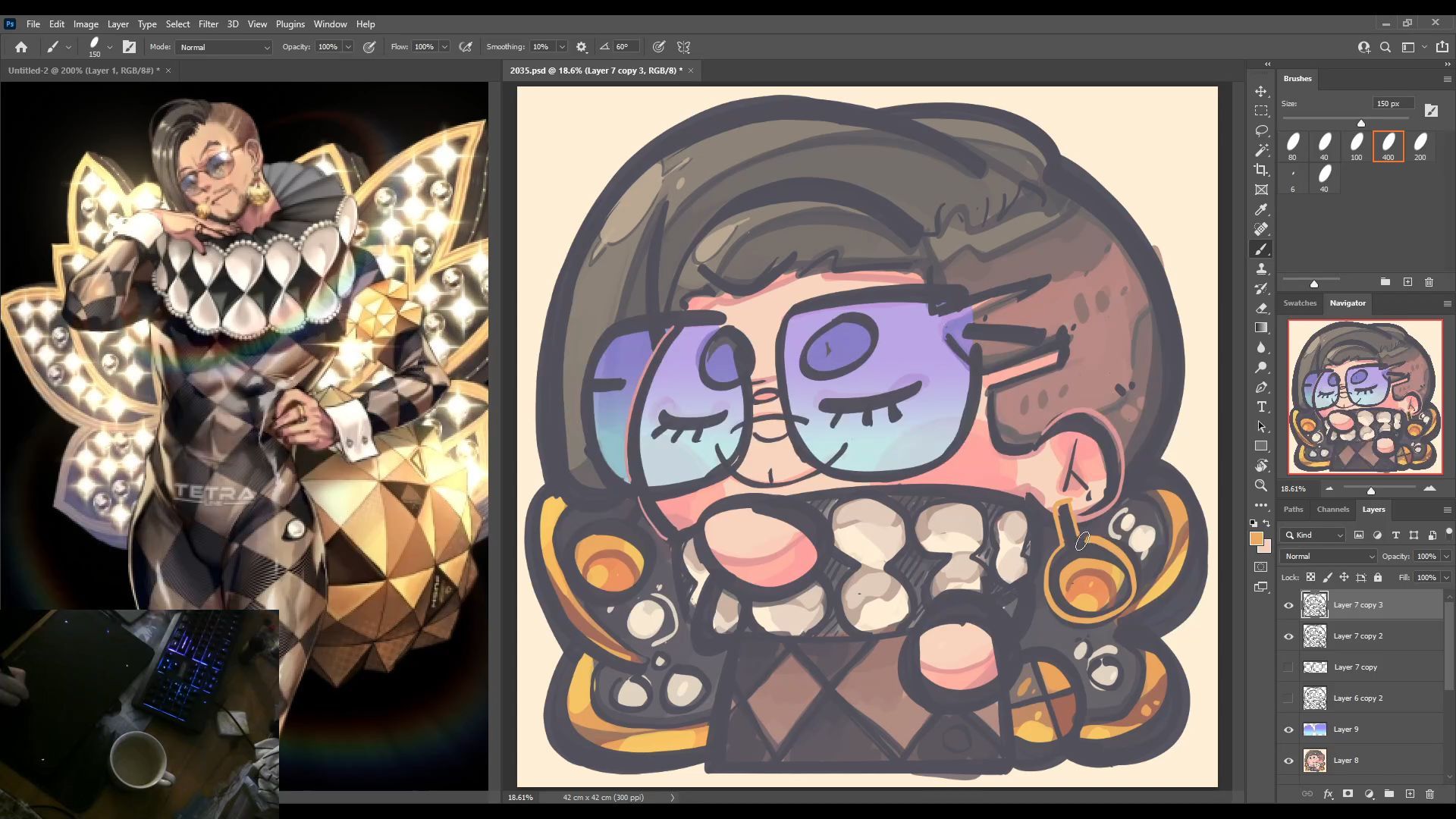Open the Layer menu

pyautogui.click(x=118, y=24)
